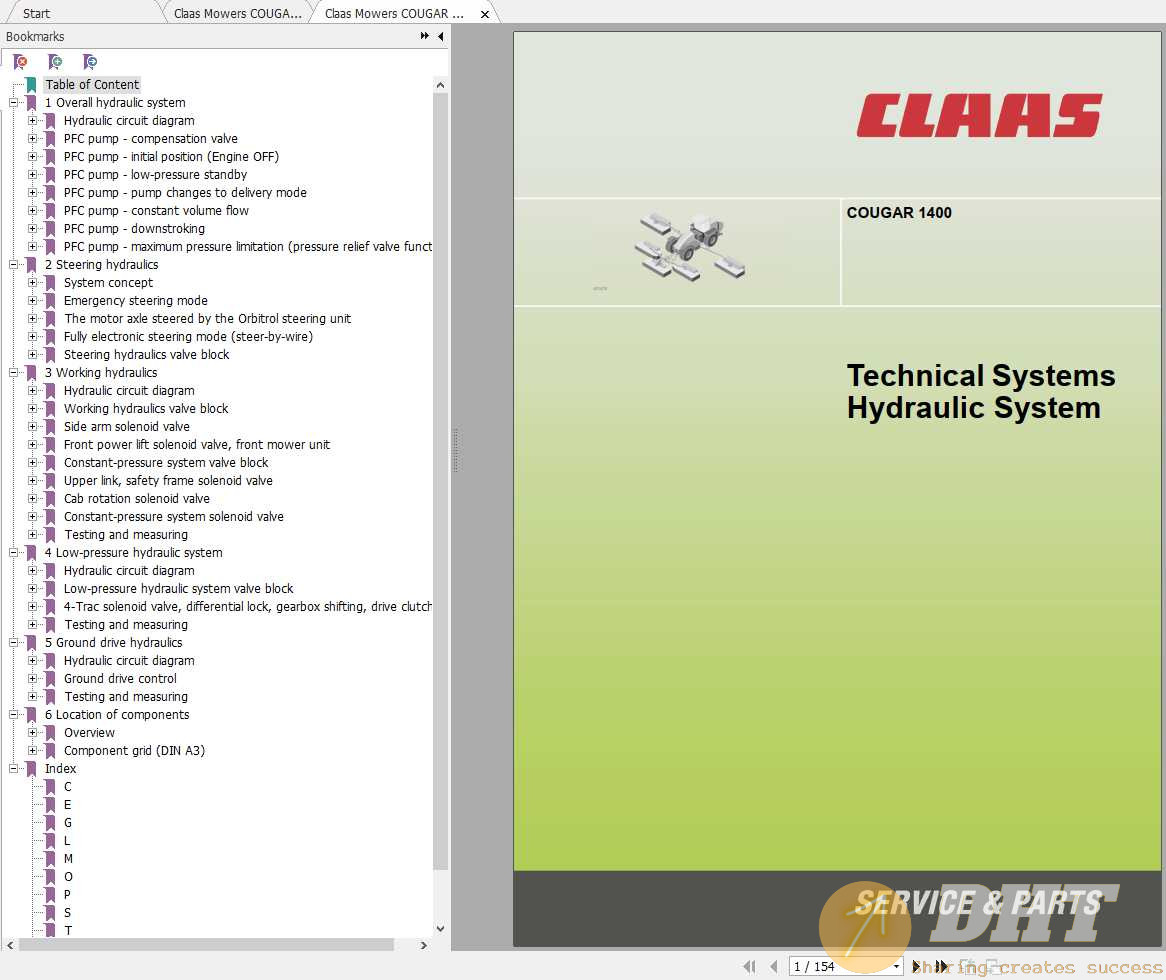Open 4-Trac solenoid valve, differential lock bookmark
Image resolution: width=1166 pixels, height=980 pixels.
pos(248,607)
